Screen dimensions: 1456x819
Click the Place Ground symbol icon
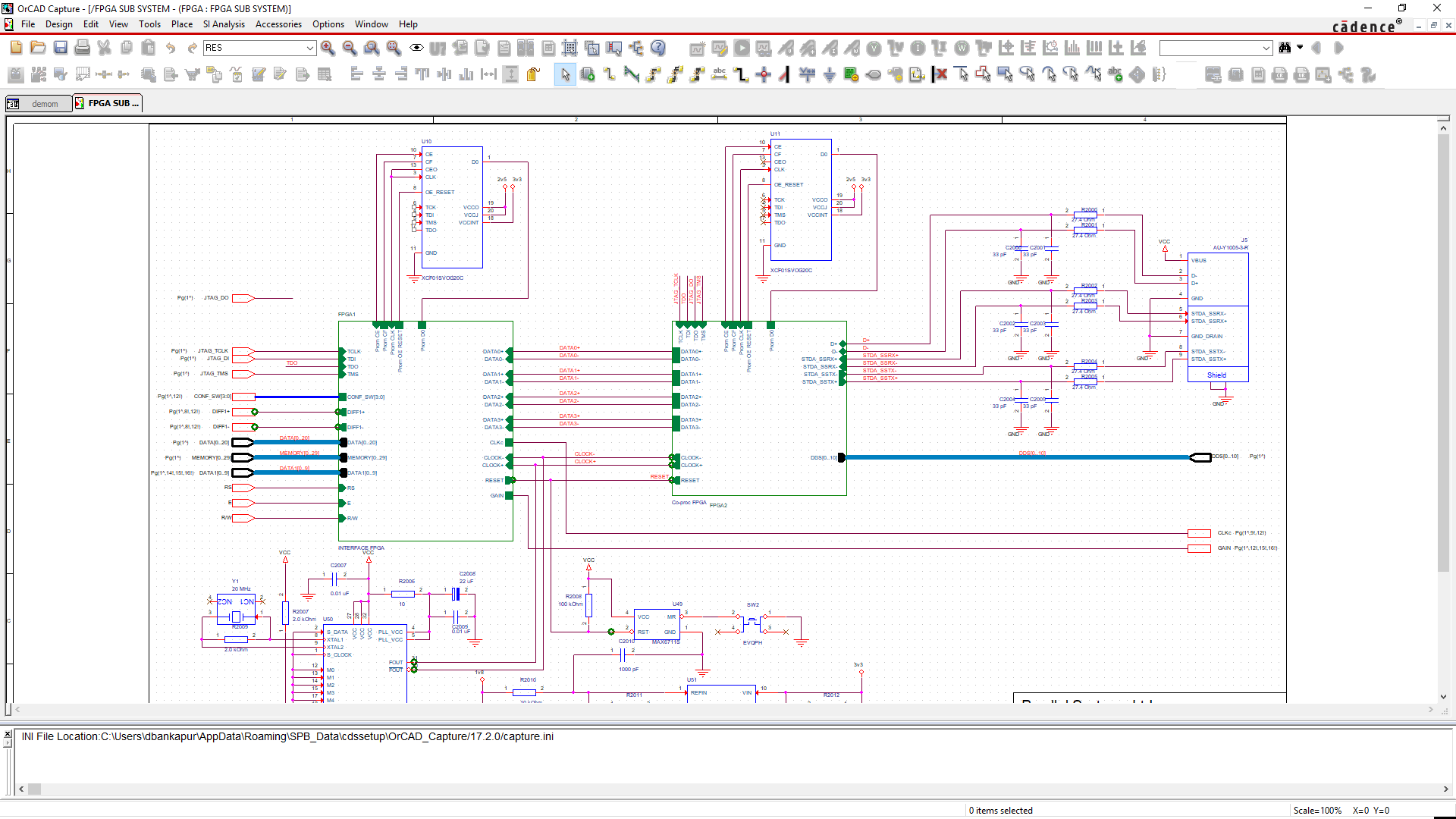point(829,74)
